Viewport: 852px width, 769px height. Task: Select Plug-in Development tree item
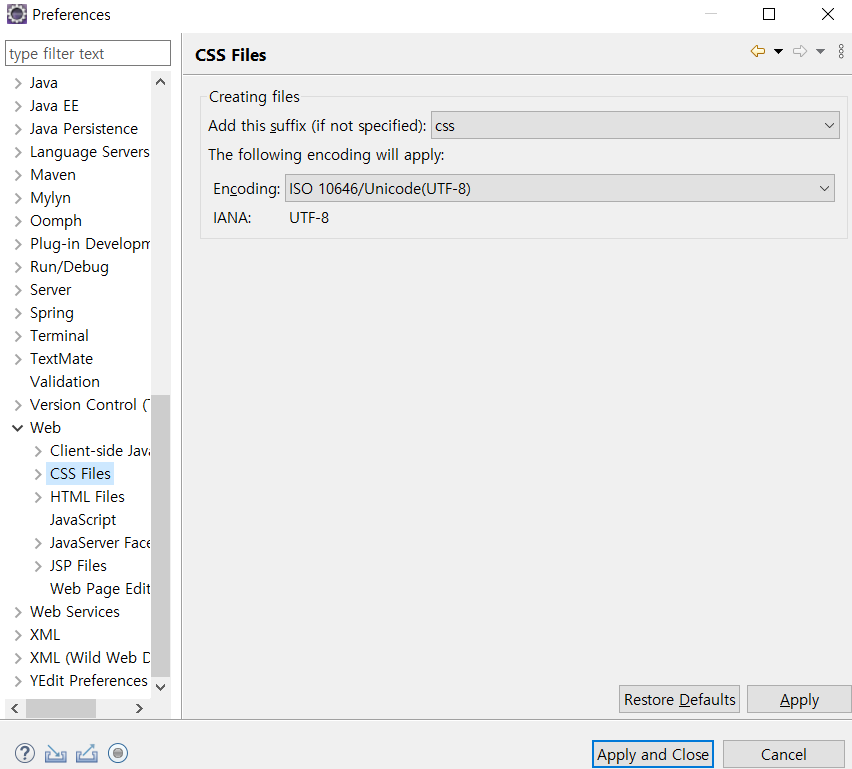[90, 244]
